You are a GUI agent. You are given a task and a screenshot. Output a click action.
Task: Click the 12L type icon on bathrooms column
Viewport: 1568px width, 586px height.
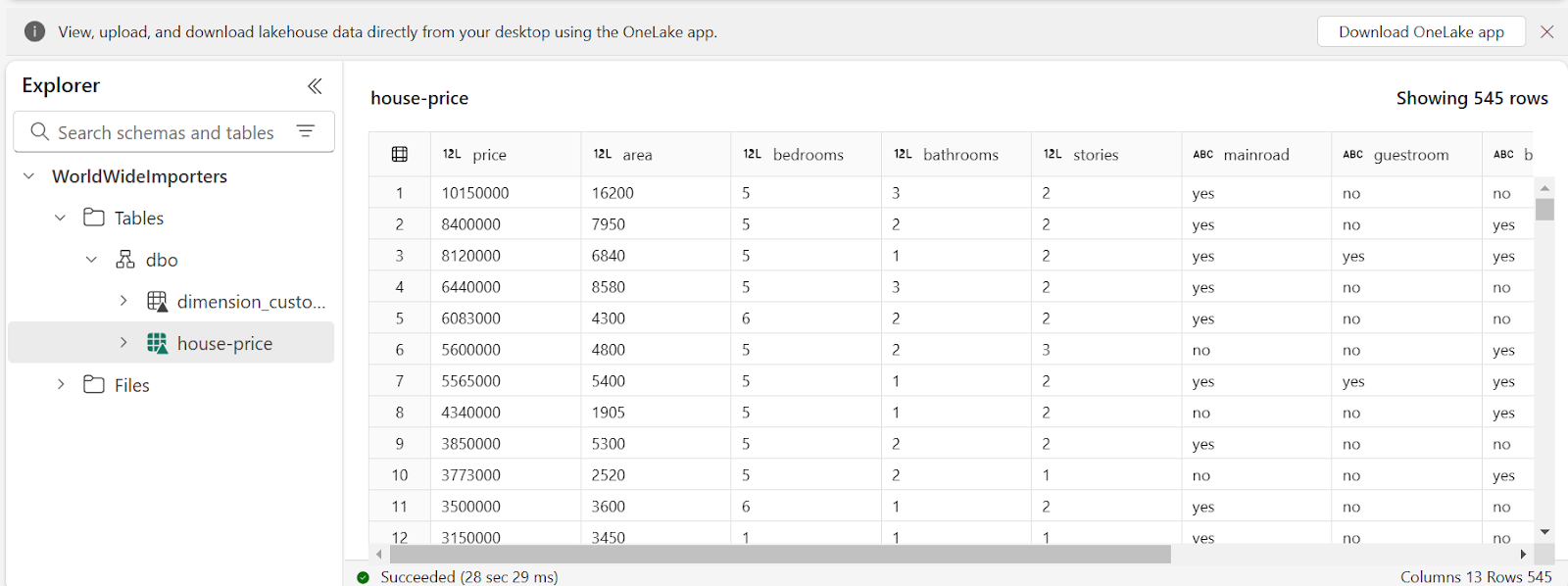[903, 154]
